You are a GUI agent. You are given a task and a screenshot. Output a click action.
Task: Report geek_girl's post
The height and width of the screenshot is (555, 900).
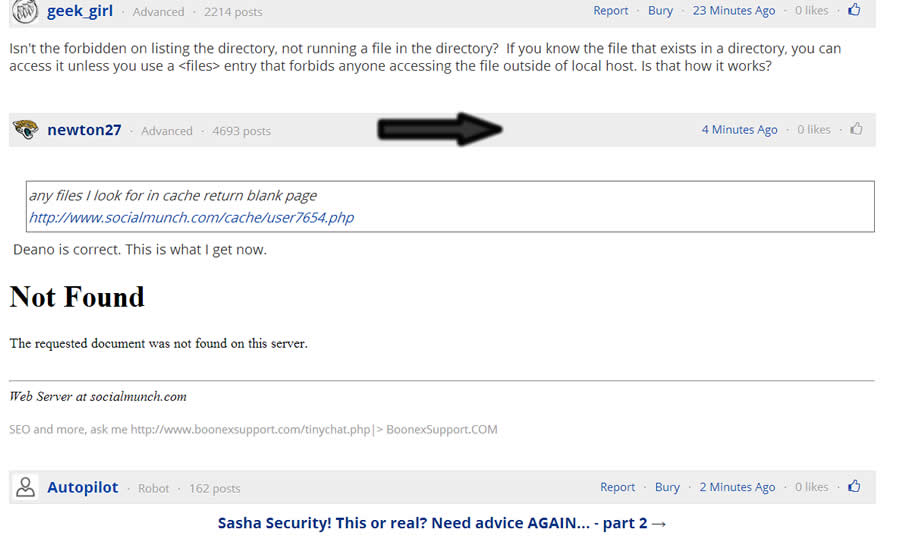pyautogui.click(x=611, y=10)
